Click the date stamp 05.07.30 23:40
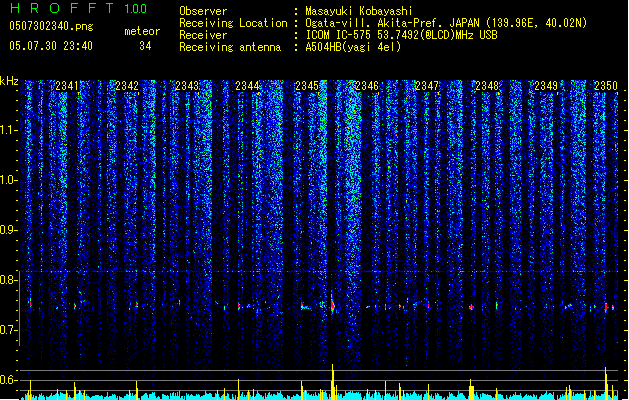The width and height of the screenshot is (629, 400). [x=51, y=46]
